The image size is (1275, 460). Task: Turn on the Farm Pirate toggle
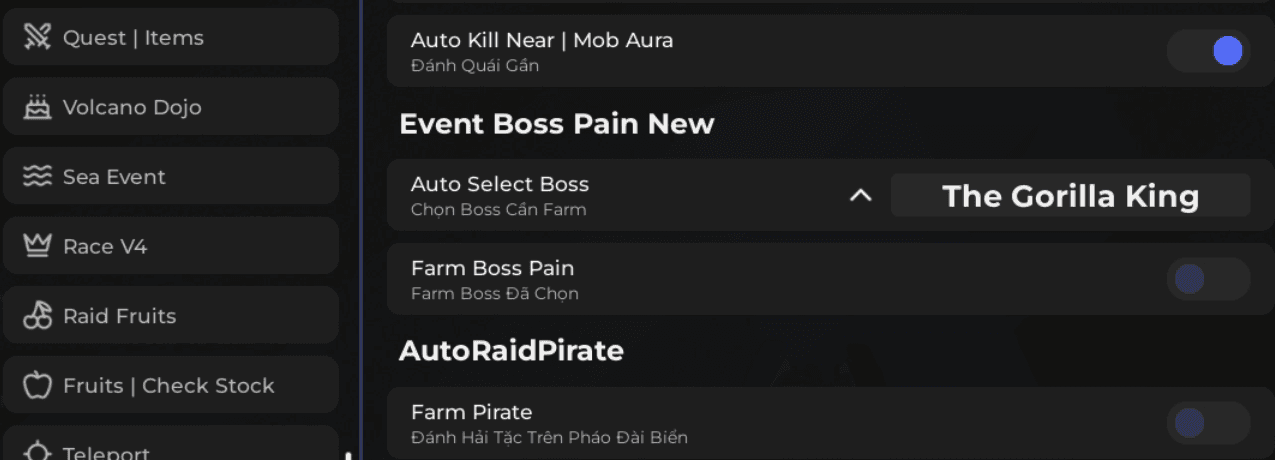coord(1208,423)
